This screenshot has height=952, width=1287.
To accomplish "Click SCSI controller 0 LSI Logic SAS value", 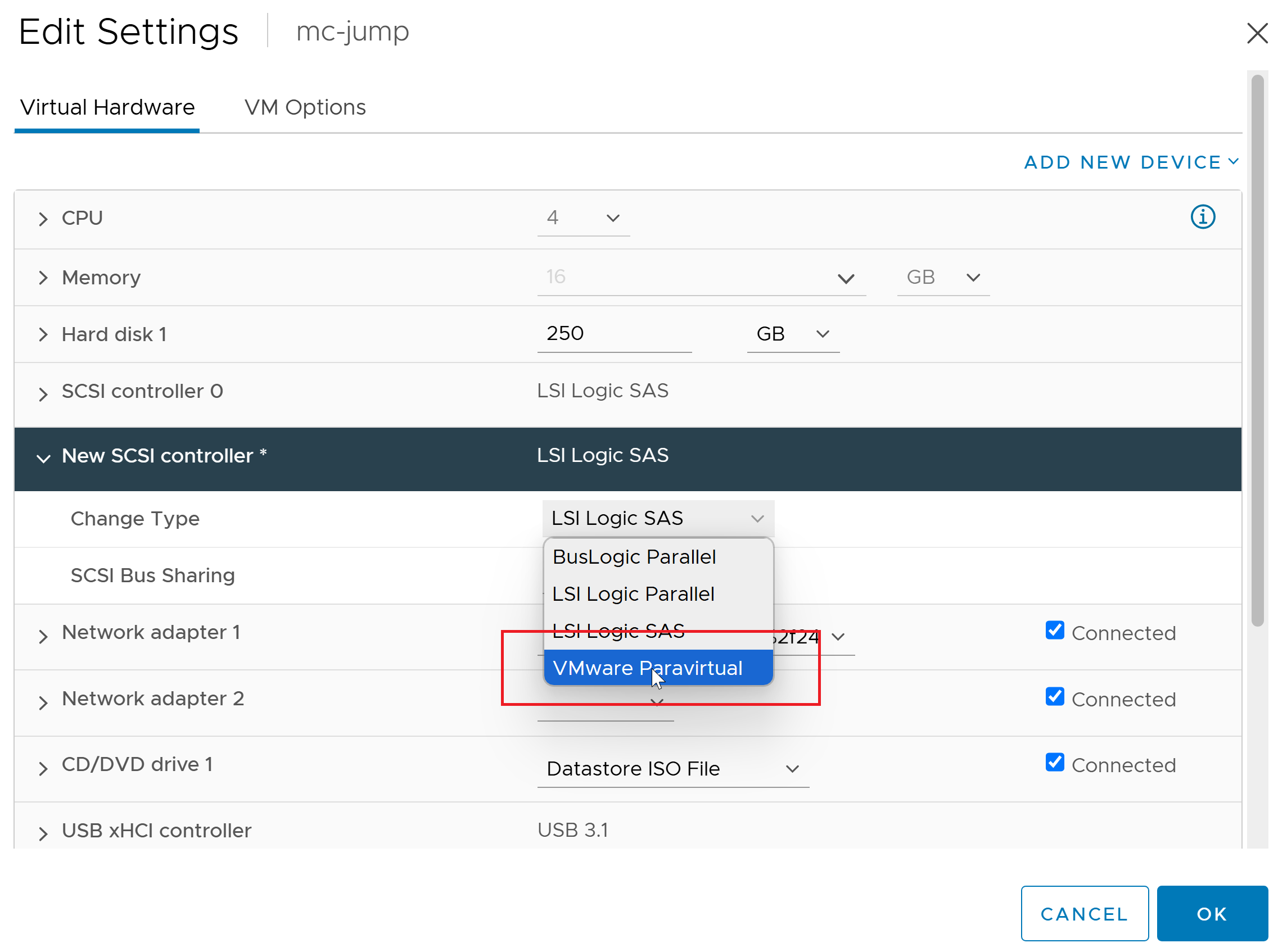I will [603, 391].
